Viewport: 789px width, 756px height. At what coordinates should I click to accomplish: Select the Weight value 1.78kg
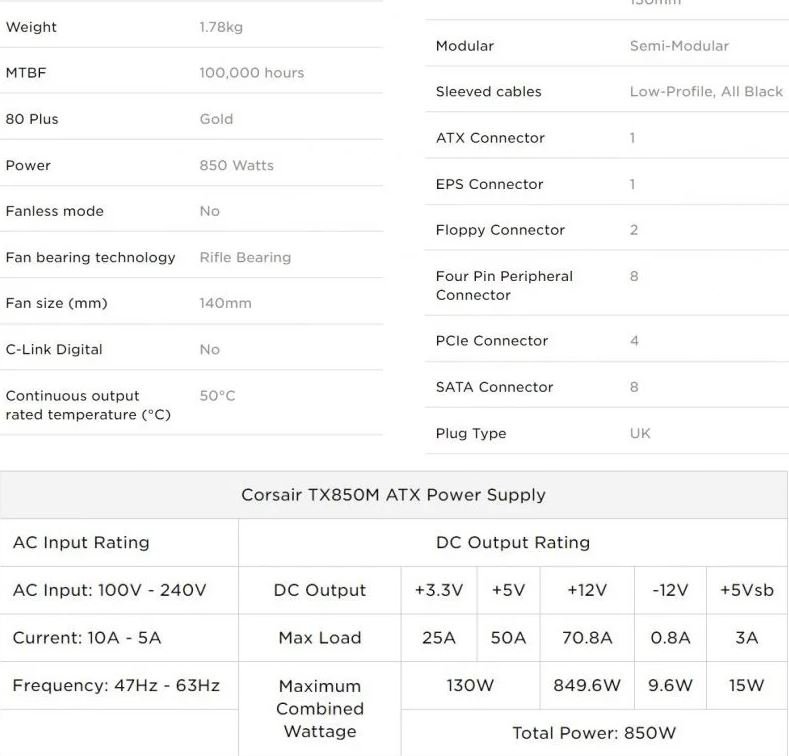[x=221, y=27]
